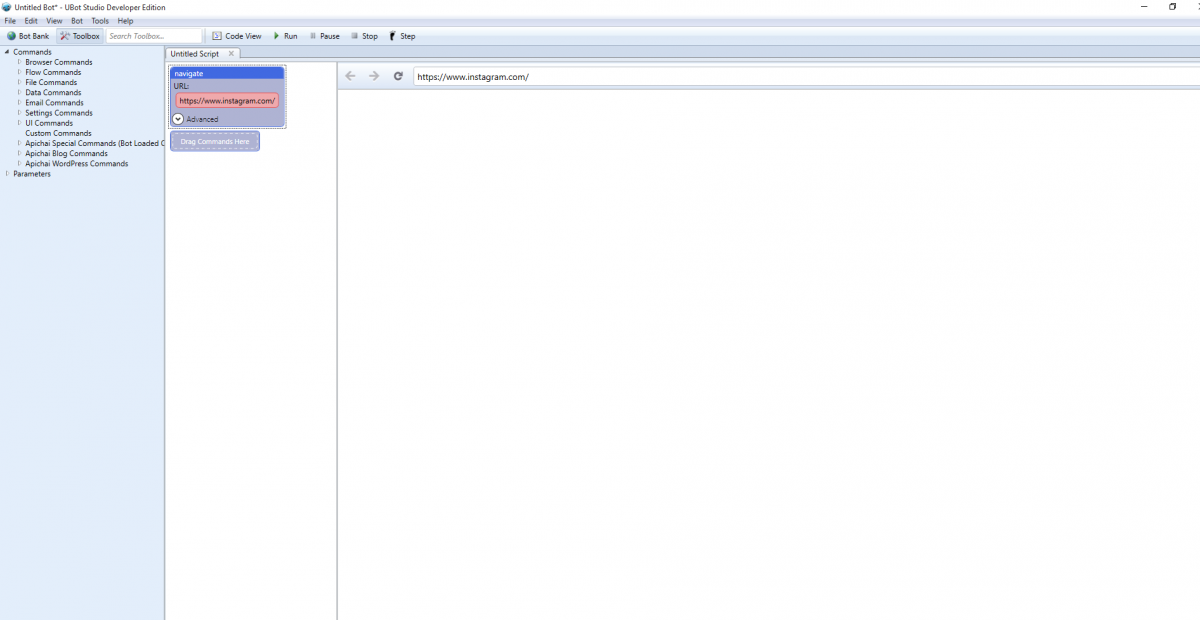Click the browser address bar
1200x620 pixels.
pyautogui.click(x=806, y=77)
